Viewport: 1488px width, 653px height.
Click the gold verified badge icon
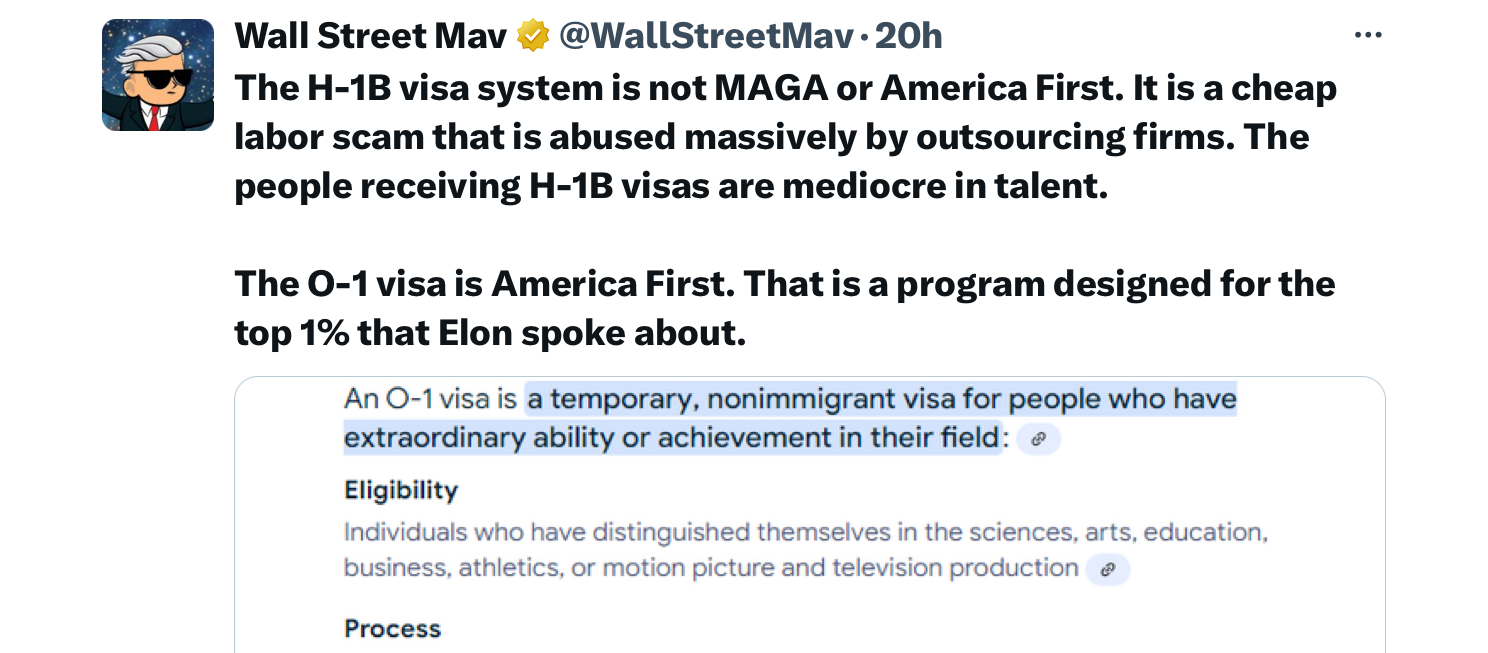(x=533, y=38)
